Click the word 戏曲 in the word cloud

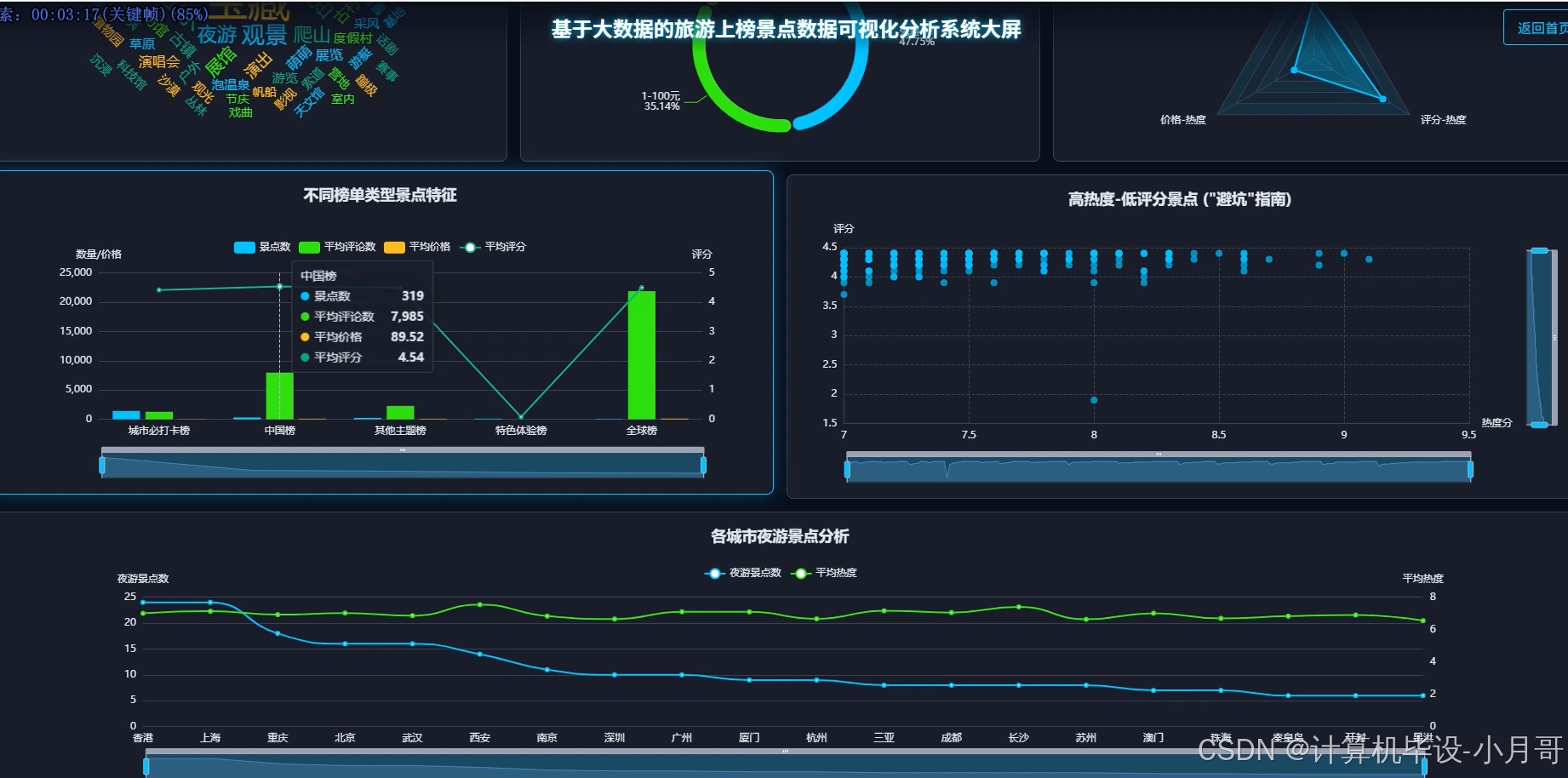coord(241,112)
